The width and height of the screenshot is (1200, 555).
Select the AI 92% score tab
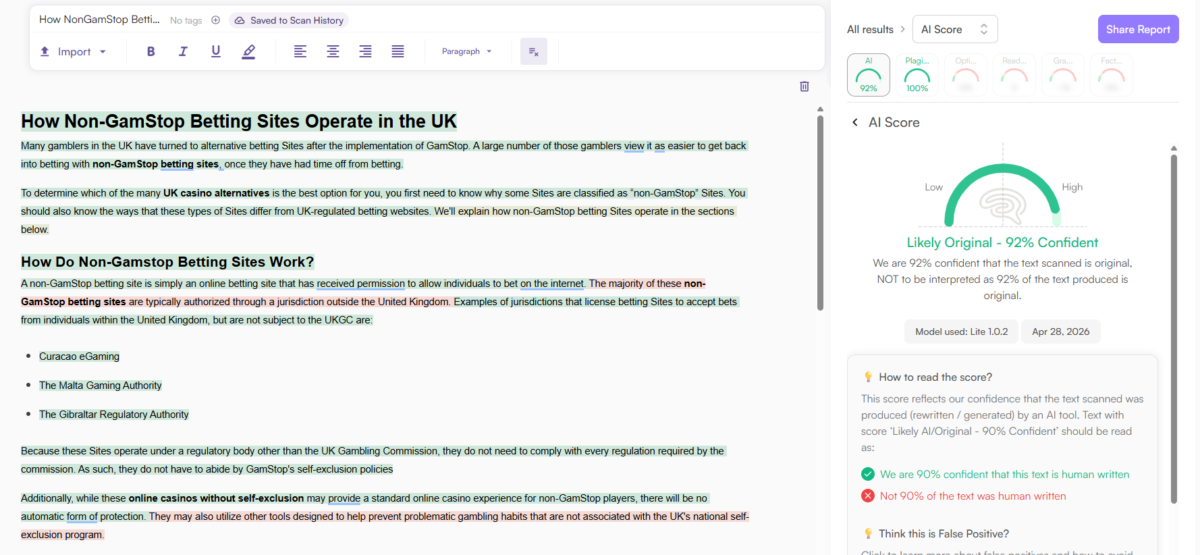869,75
